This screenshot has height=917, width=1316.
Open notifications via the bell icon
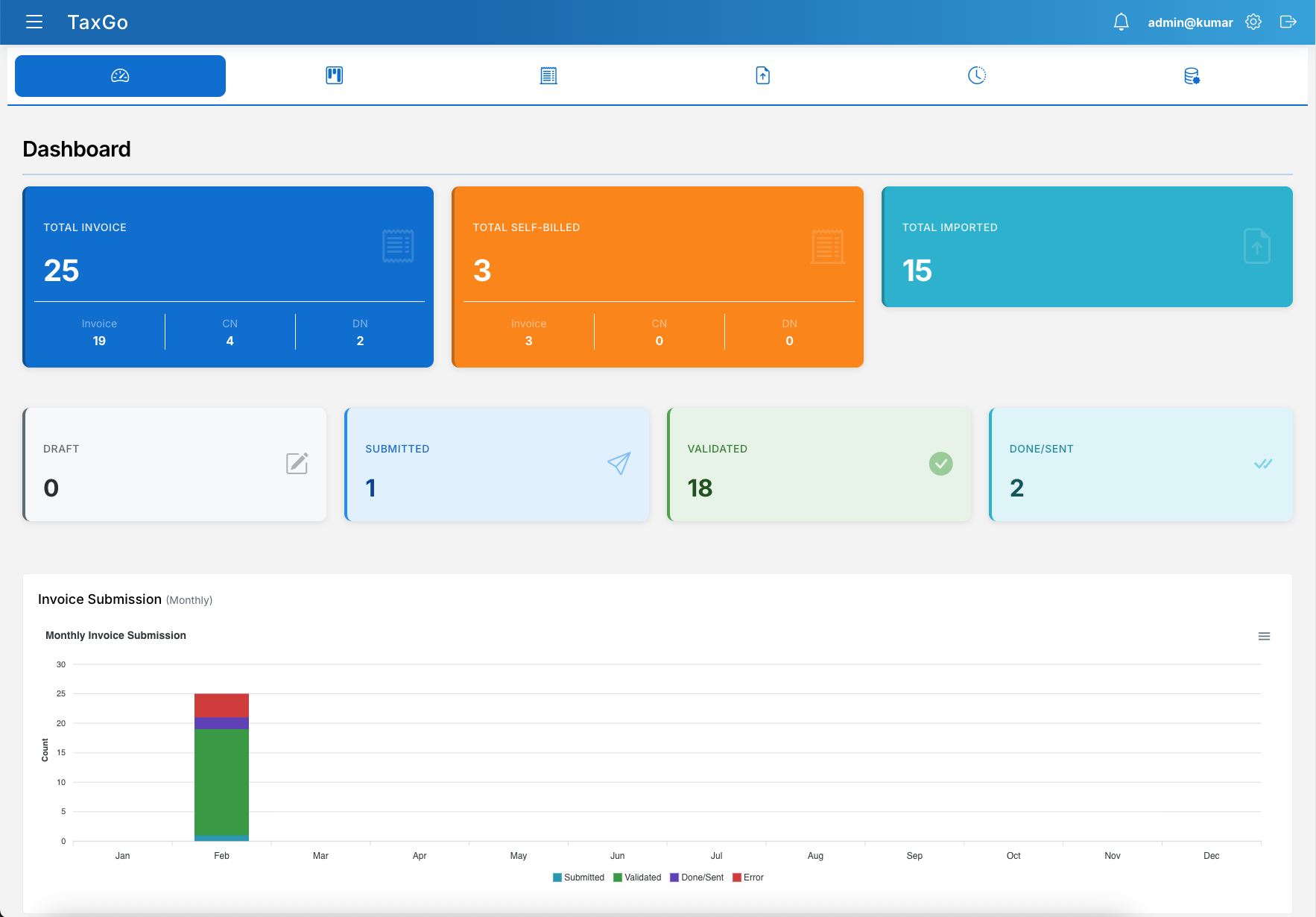[x=1121, y=22]
